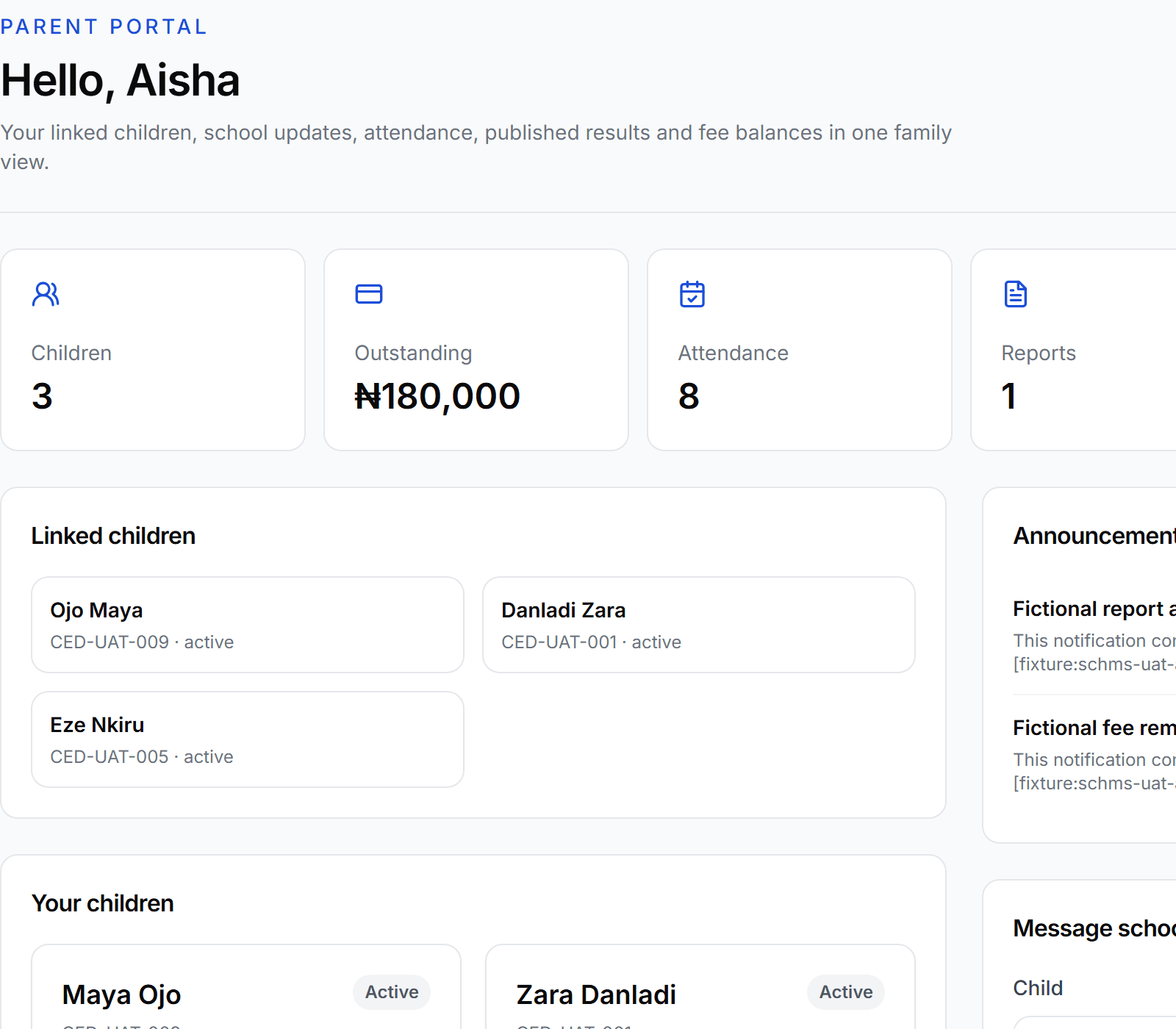Click the Message school heading

pos(1094,928)
